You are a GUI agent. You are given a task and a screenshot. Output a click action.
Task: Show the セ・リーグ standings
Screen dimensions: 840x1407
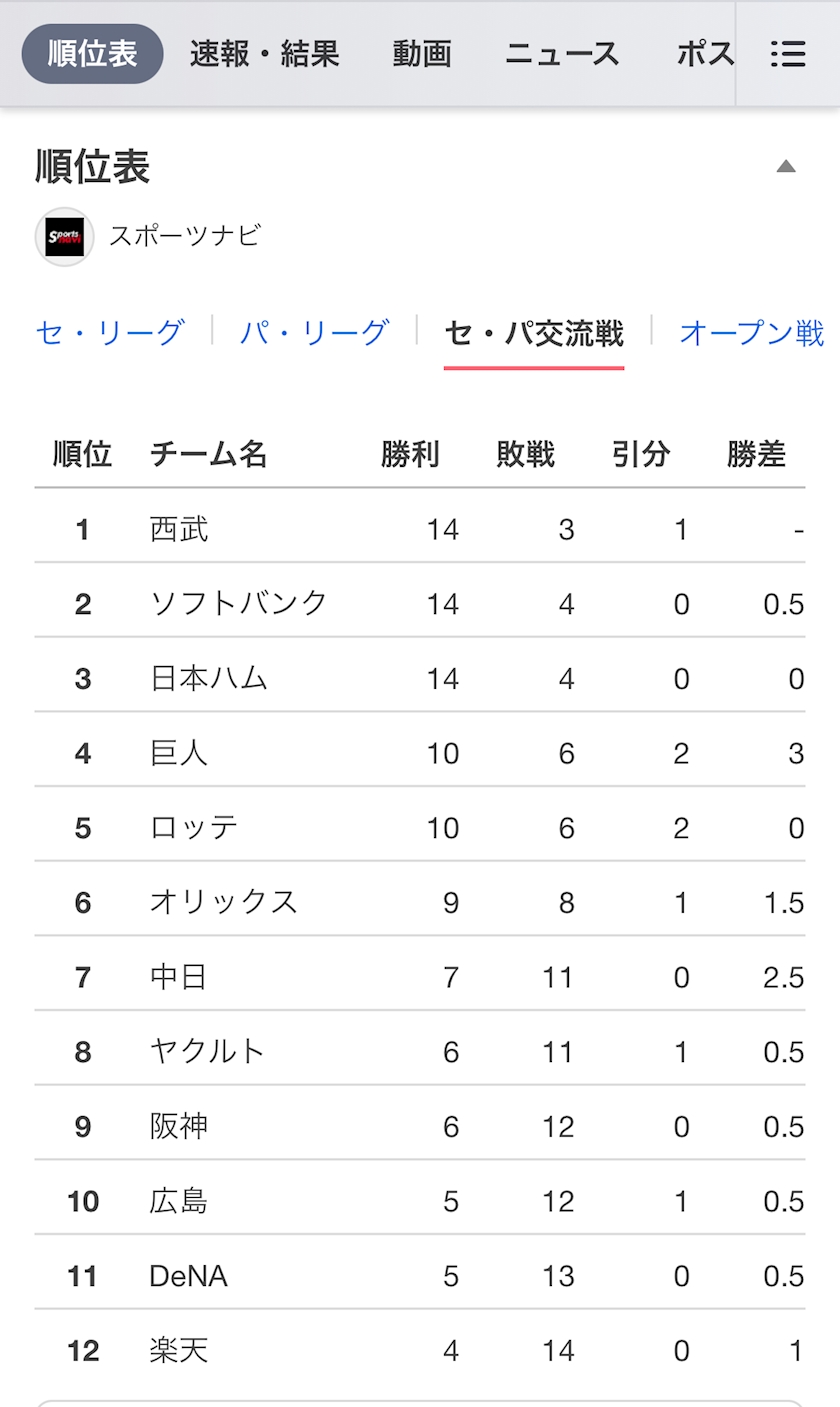tap(110, 332)
